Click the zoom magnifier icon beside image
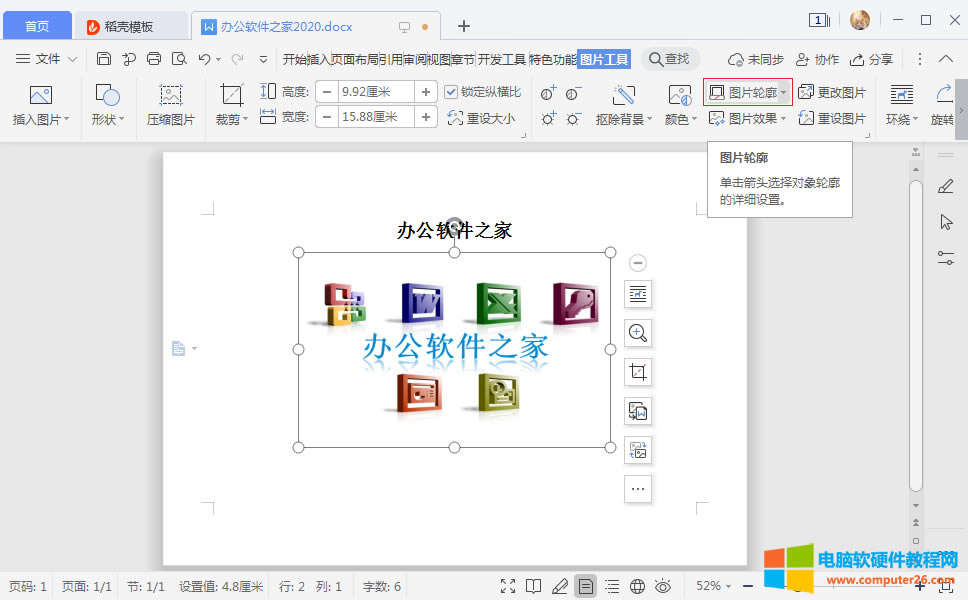 pyautogui.click(x=638, y=333)
